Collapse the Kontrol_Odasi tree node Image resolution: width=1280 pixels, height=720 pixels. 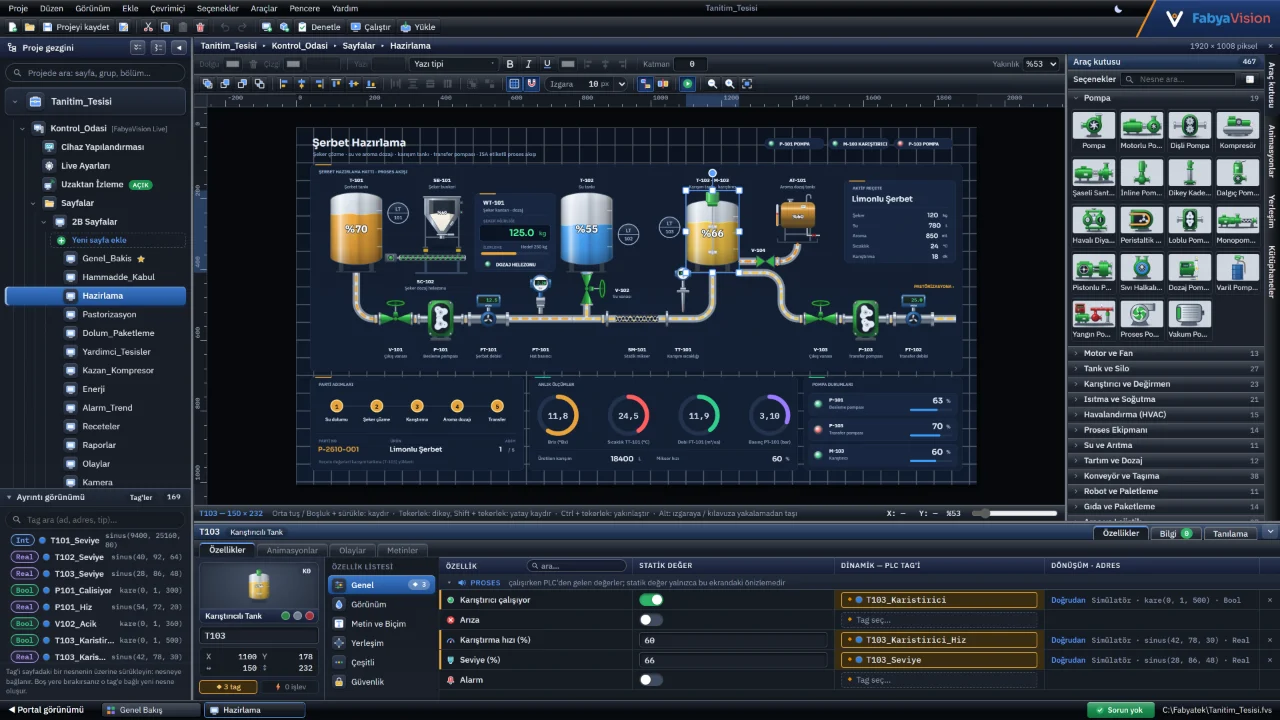coord(22,128)
